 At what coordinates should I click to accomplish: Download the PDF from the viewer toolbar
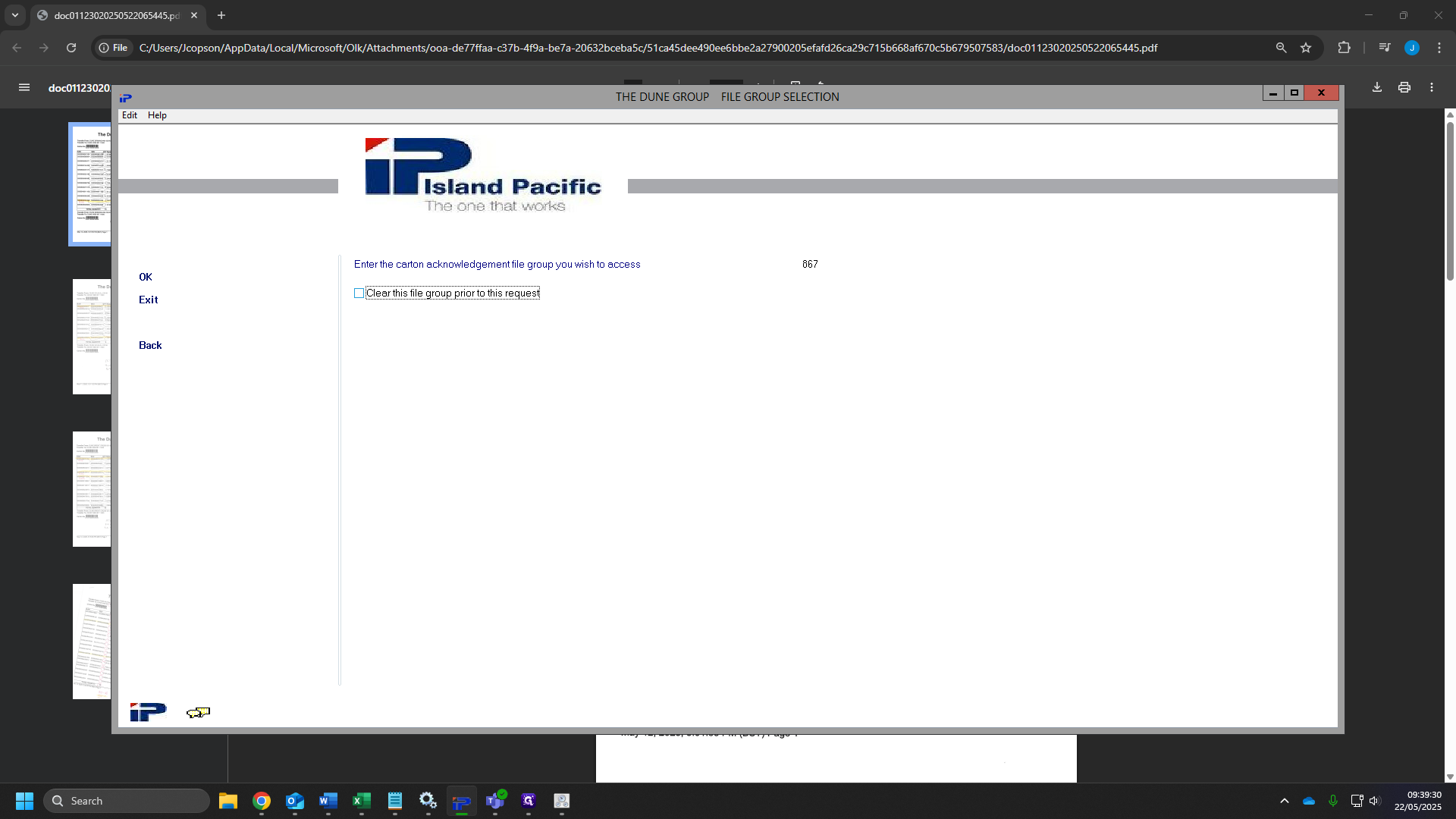coord(1377,88)
